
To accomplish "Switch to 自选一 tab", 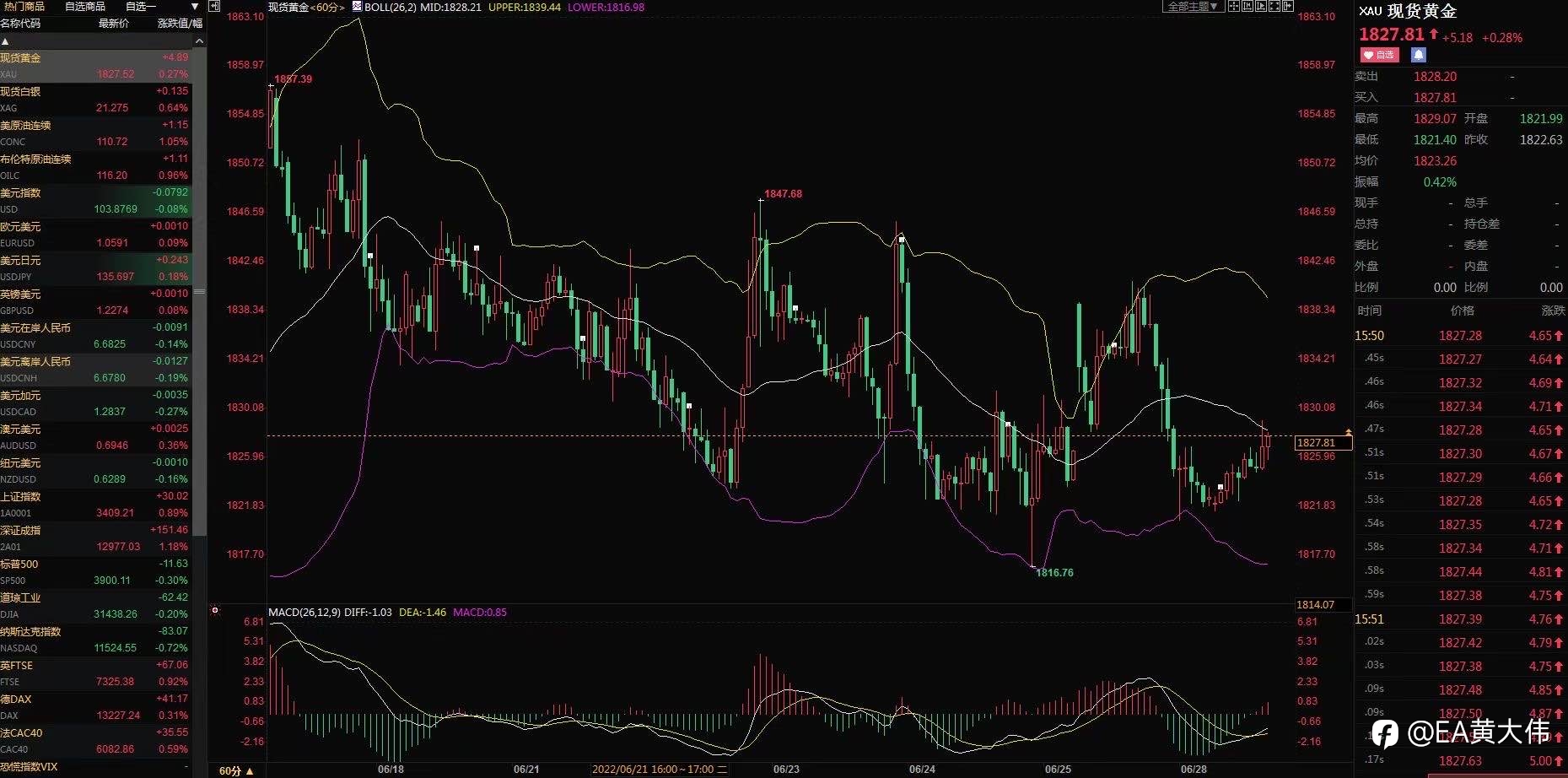I will point(141,6).
